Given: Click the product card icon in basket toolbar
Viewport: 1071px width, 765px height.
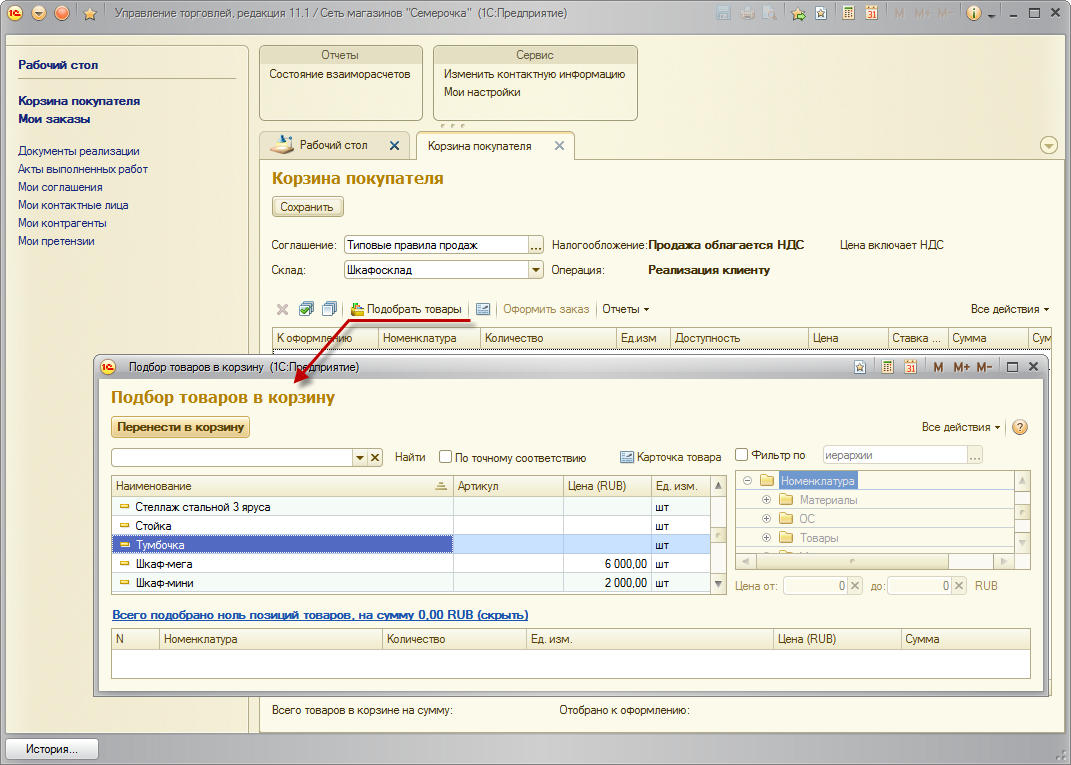Looking at the screenshot, I should point(483,309).
